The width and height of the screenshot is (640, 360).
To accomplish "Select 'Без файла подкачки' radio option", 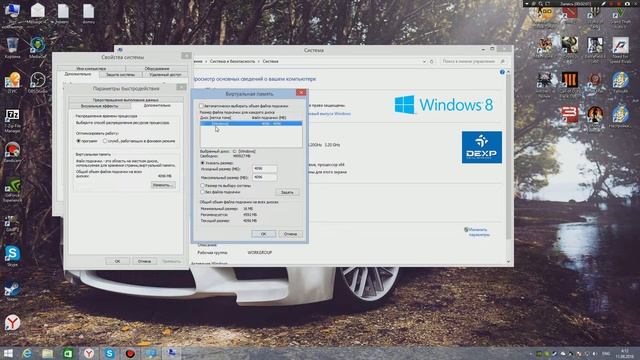I will tap(202, 192).
